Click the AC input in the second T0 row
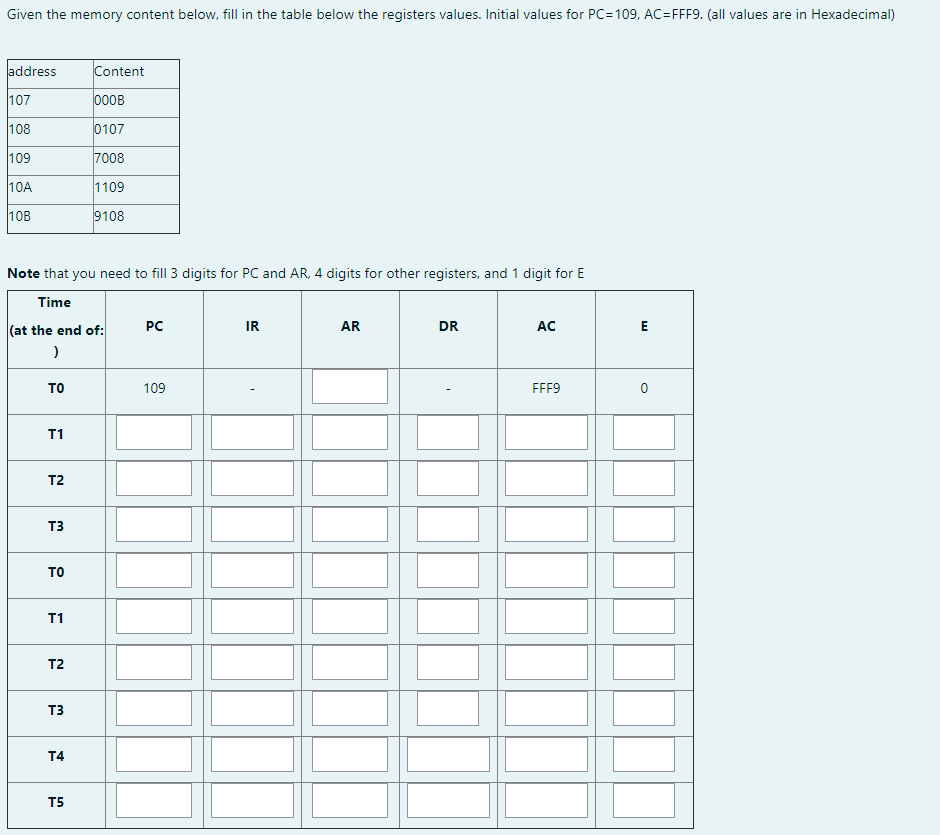Viewport: 940px width, 835px height. pyautogui.click(x=546, y=570)
